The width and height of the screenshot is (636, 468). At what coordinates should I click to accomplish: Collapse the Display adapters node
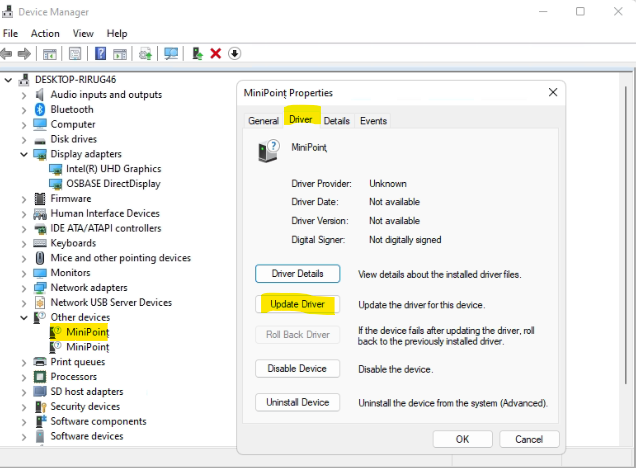click(24, 155)
